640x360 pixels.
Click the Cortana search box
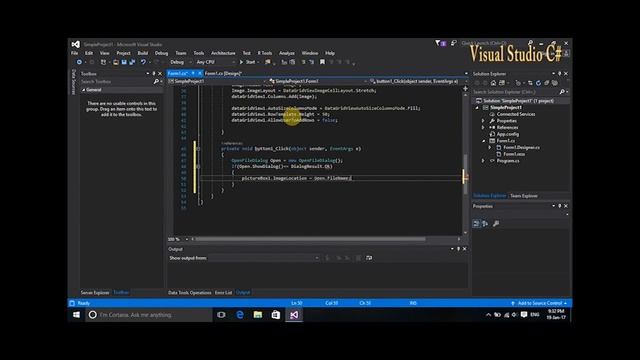click(149, 315)
